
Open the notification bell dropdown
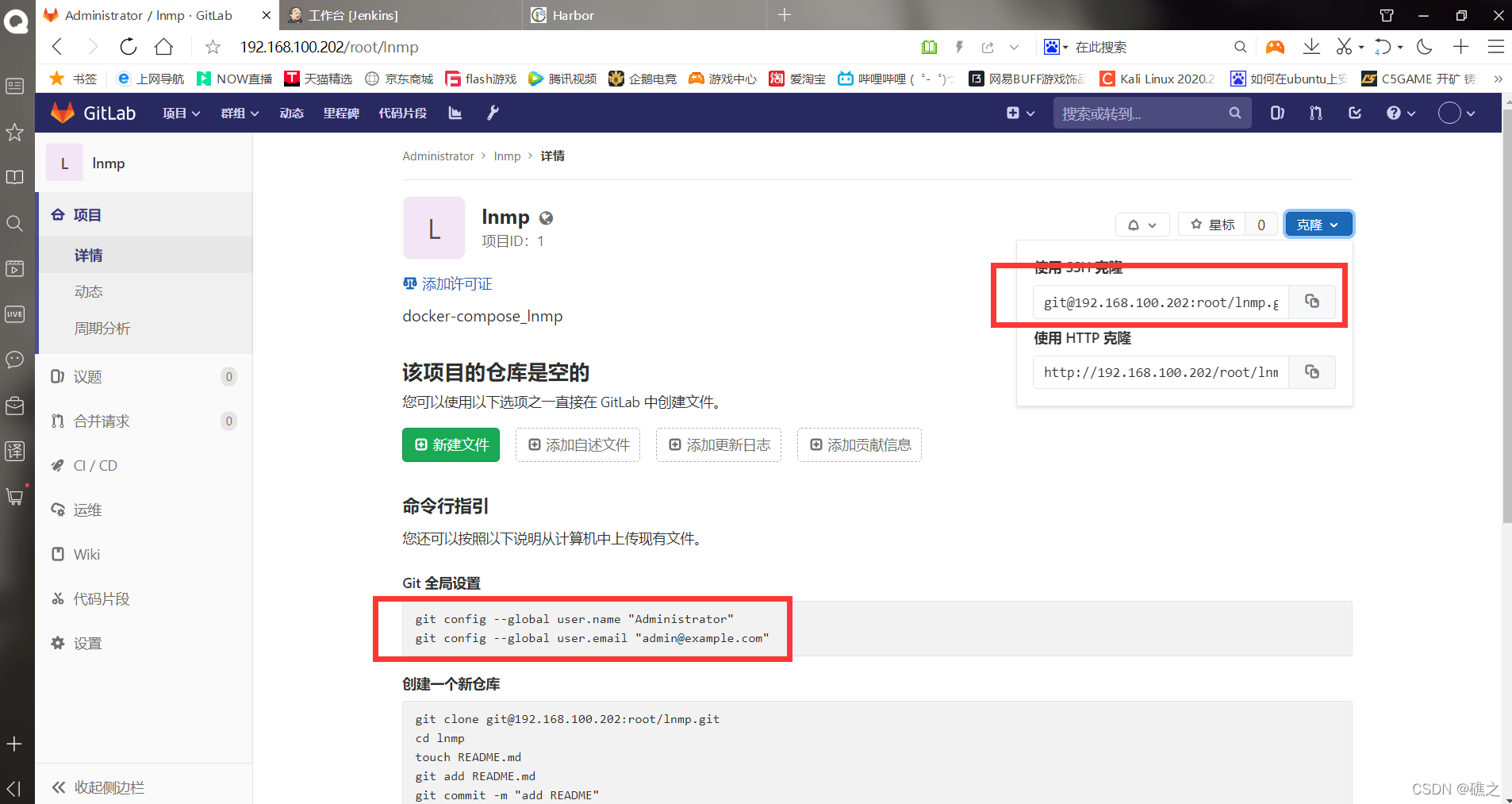pyautogui.click(x=1142, y=225)
